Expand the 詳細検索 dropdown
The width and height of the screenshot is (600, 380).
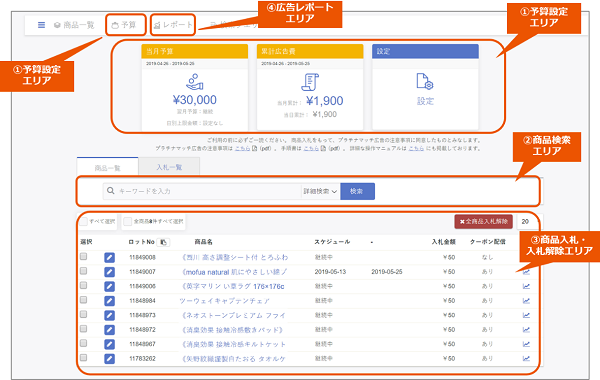pos(320,191)
